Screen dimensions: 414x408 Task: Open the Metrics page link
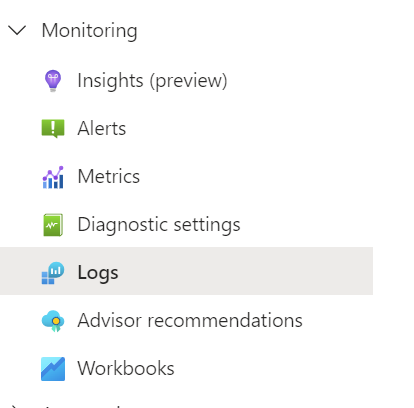coord(109,176)
